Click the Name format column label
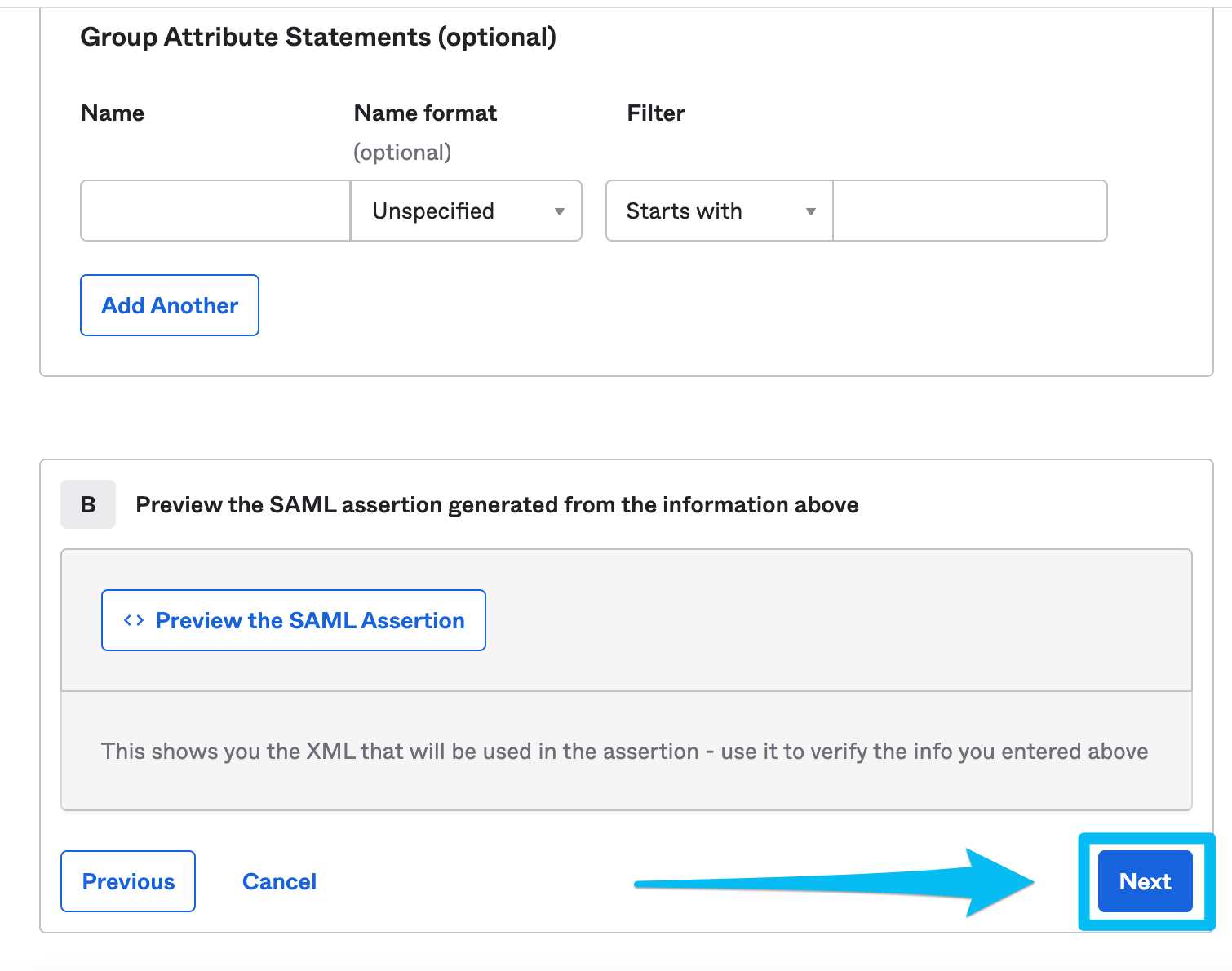The height and width of the screenshot is (971, 1232). click(425, 113)
